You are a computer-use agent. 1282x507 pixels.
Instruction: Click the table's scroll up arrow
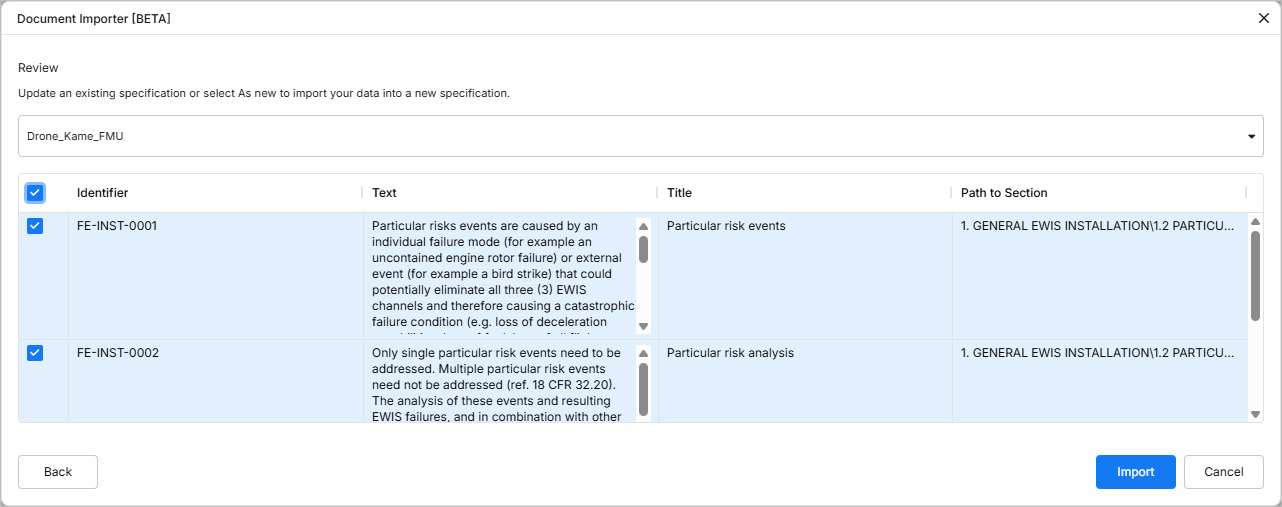tap(1255, 221)
